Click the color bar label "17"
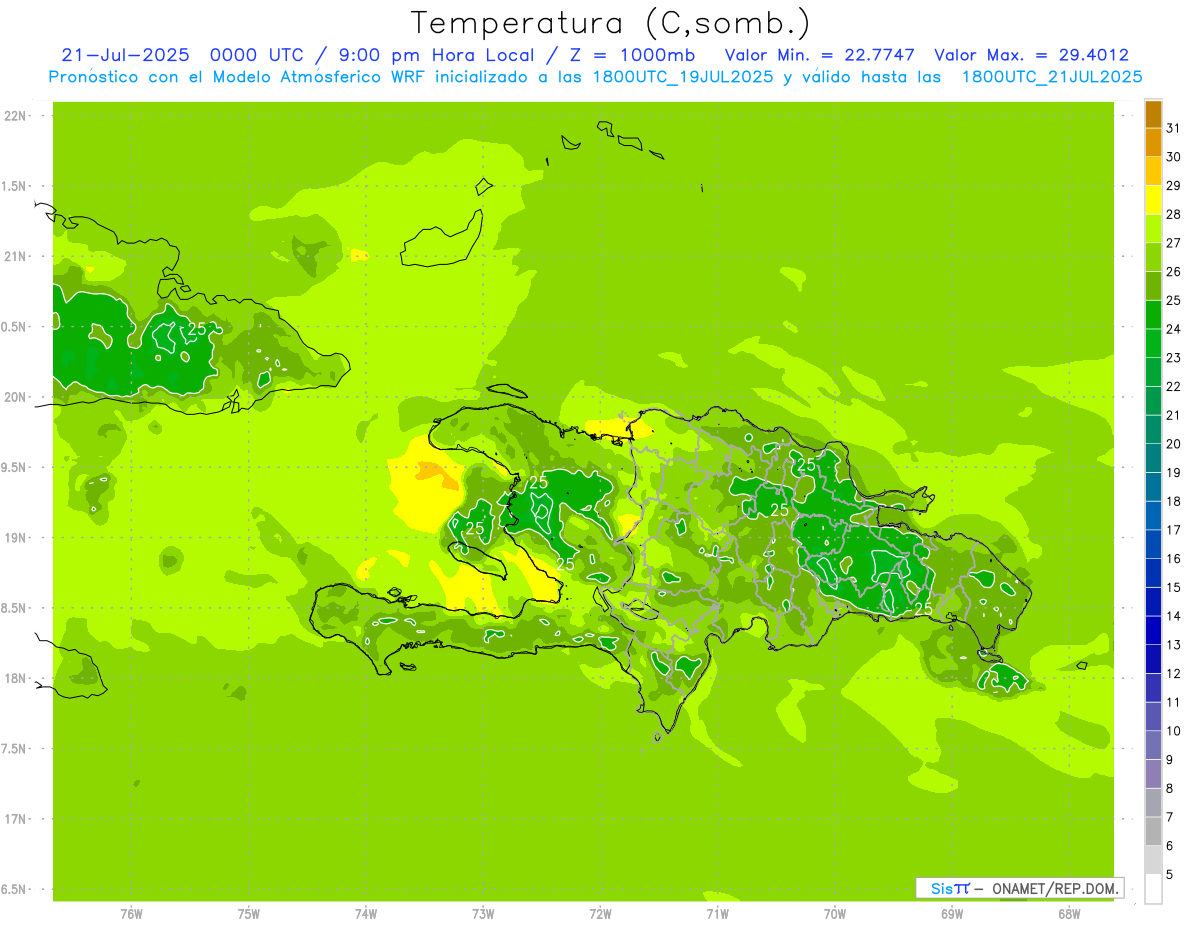Image resolution: width=1200 pixels, height=927 pixels. tap(1173, 530)
